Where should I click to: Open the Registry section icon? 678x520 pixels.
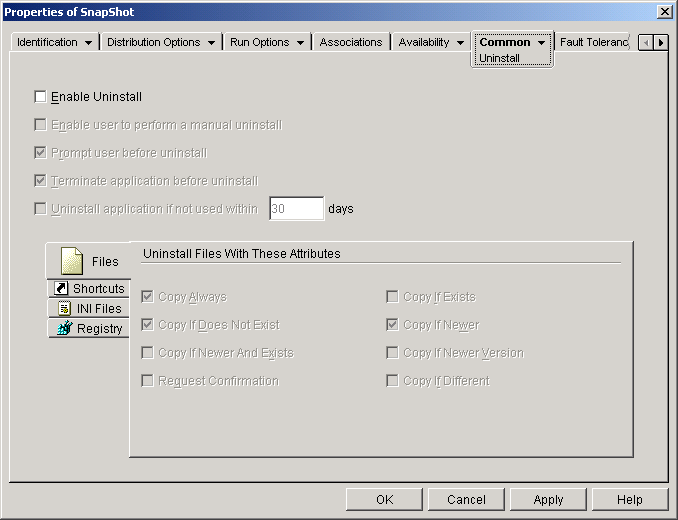tap(64, 328)
